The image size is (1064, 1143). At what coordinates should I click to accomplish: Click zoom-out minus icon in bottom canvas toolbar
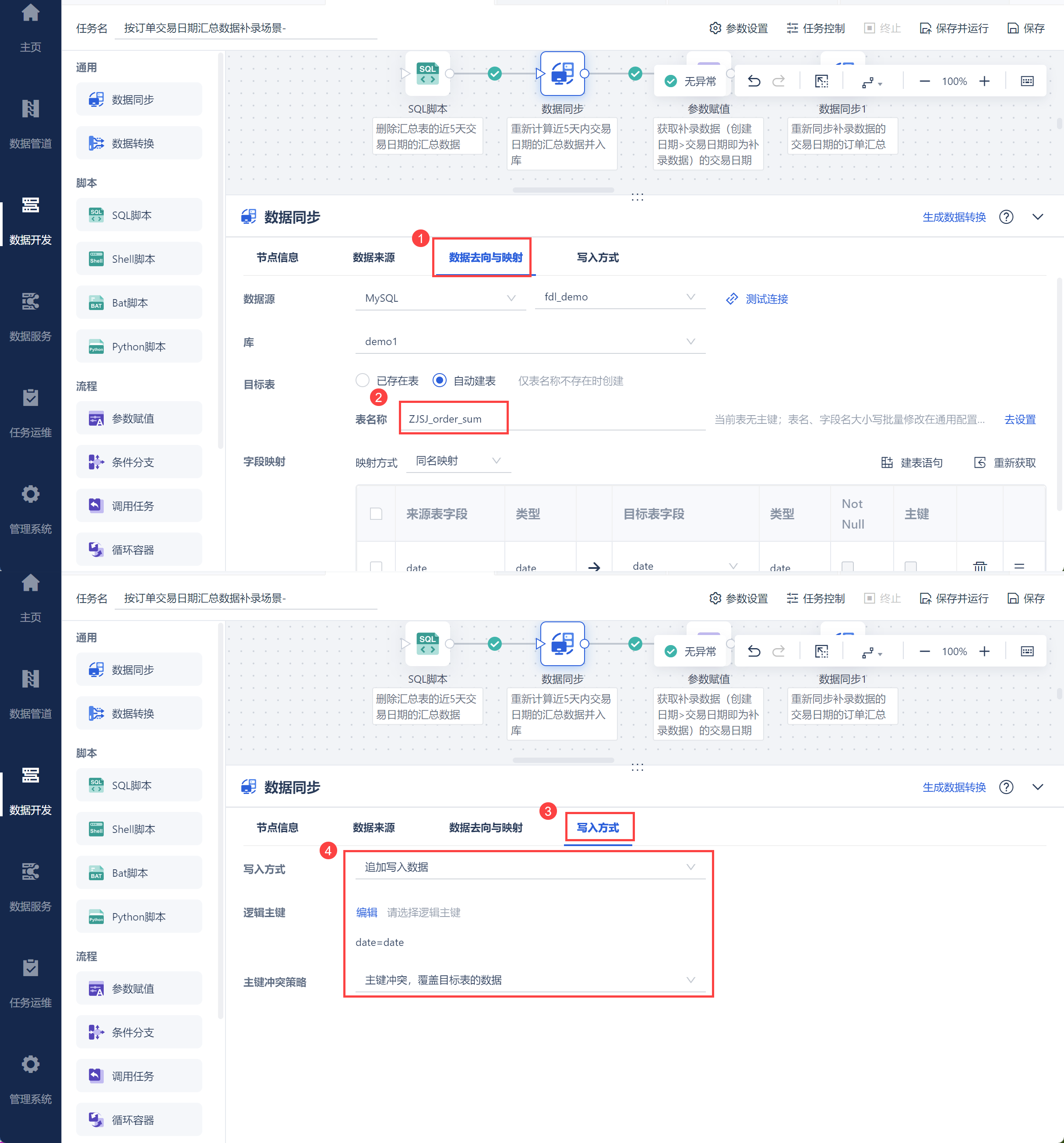tap(924, 651)
